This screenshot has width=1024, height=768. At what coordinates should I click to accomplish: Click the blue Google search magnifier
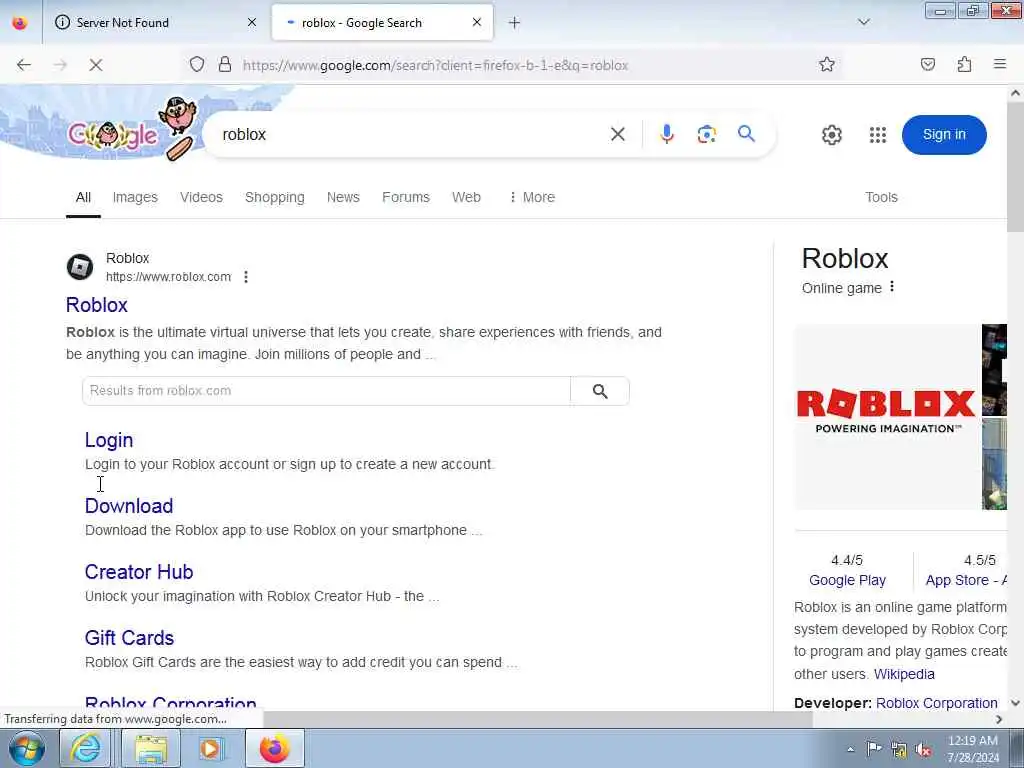746,134
